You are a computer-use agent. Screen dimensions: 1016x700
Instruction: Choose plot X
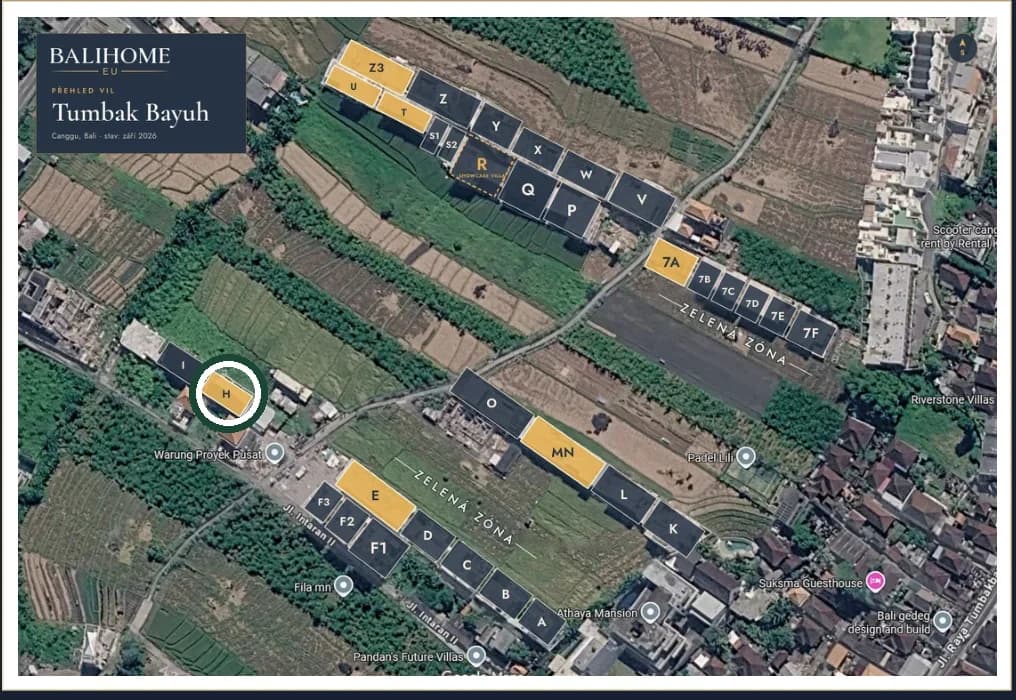538,150
